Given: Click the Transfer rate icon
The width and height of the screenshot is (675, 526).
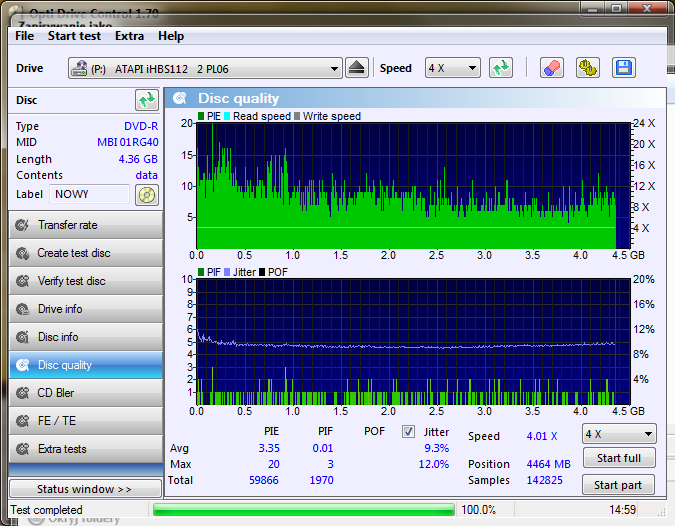Looking at the screenshot, I should click(x=22, y=225).
